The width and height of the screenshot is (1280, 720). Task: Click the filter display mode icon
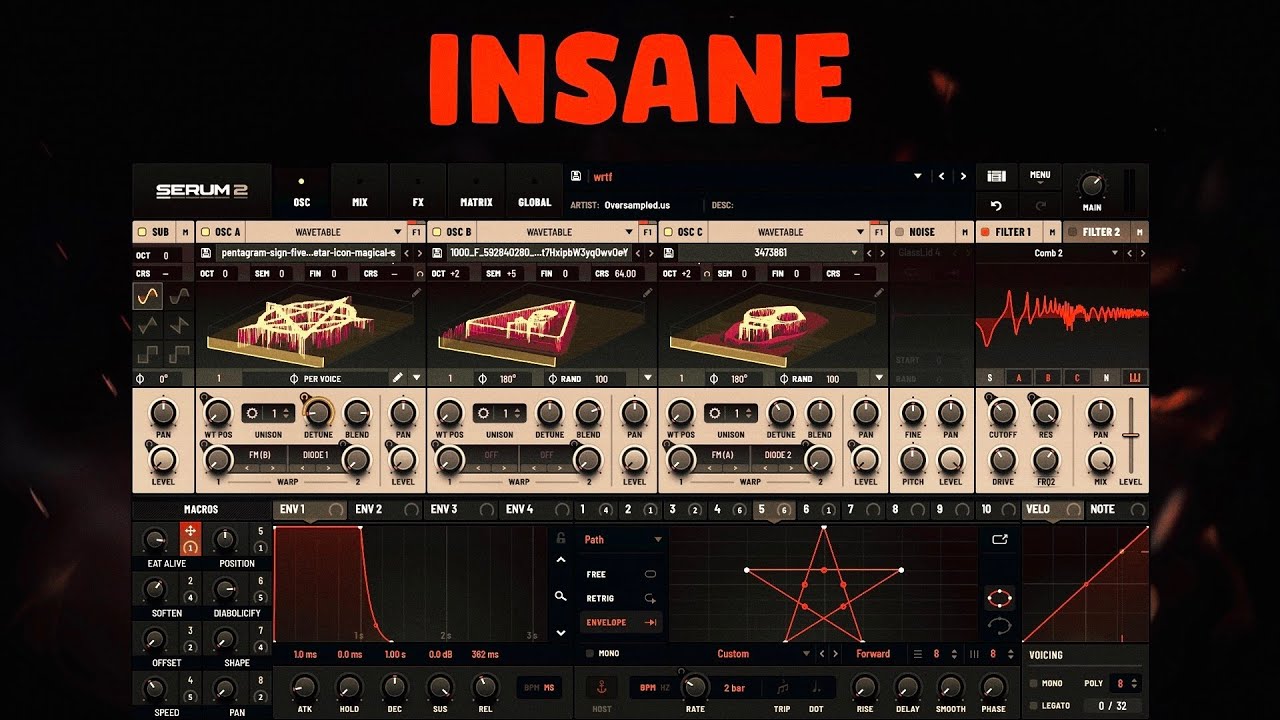tap(1135, 377)
